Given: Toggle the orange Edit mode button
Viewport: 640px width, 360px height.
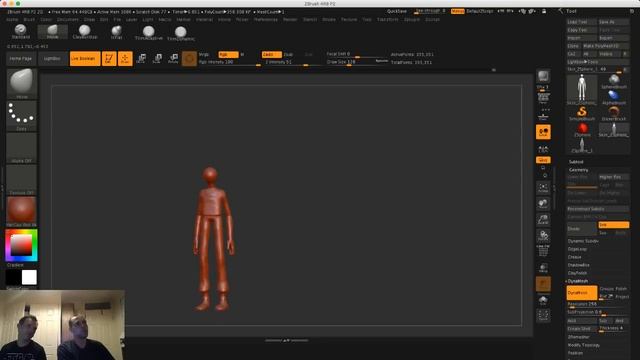Looking at the screenshot, I should coord(109,58).
